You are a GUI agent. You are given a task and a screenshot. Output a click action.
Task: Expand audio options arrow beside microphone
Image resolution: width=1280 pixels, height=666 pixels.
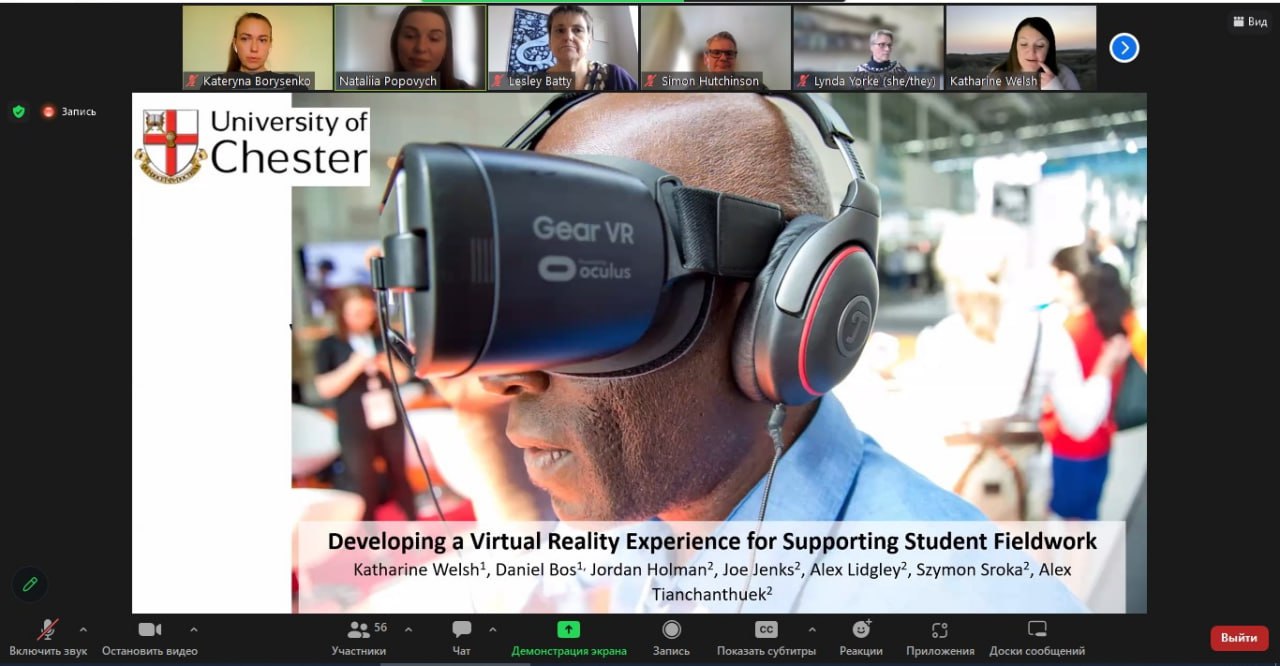[83, 630]
